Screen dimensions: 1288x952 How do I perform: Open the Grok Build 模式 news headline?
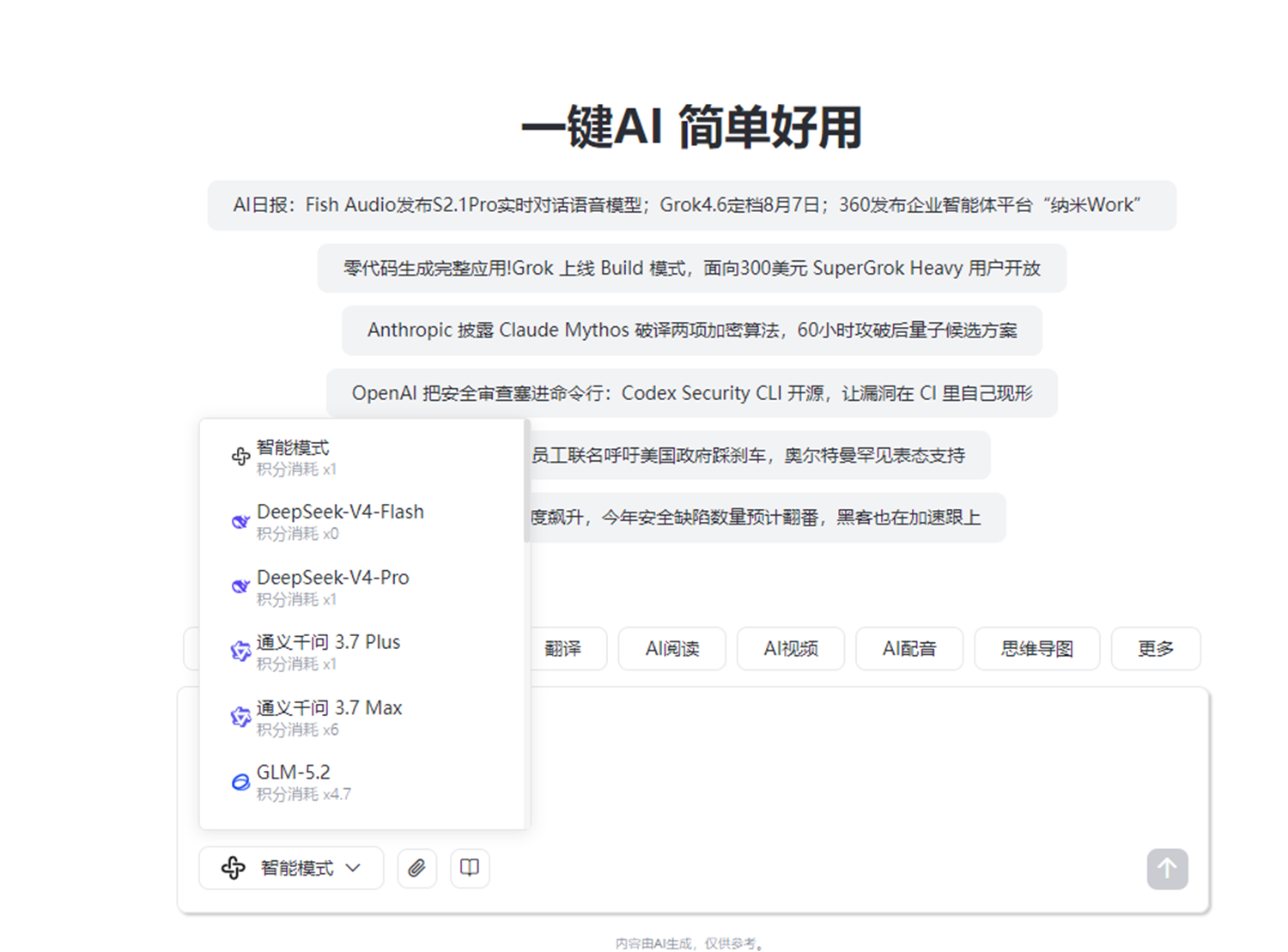pos(692,268)
